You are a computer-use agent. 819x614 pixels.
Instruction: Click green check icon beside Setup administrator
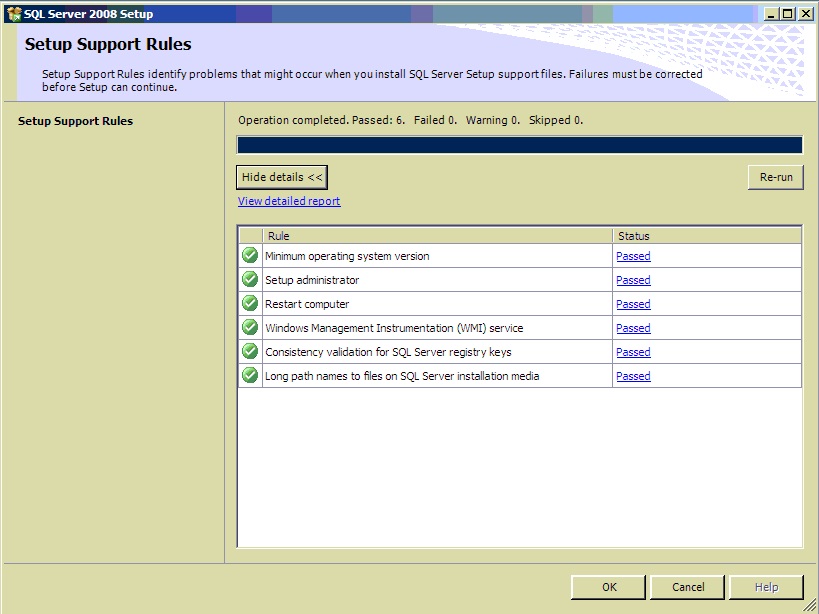250,279
